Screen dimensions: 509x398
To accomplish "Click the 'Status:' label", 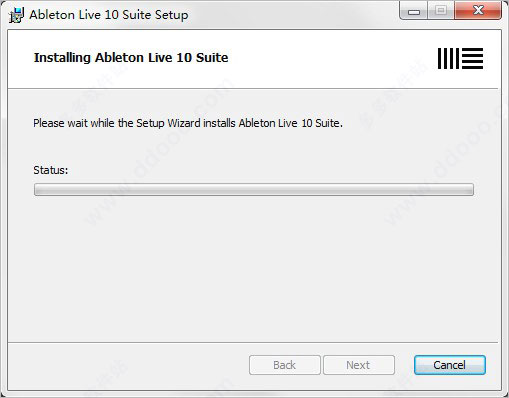I will (51, 170).
